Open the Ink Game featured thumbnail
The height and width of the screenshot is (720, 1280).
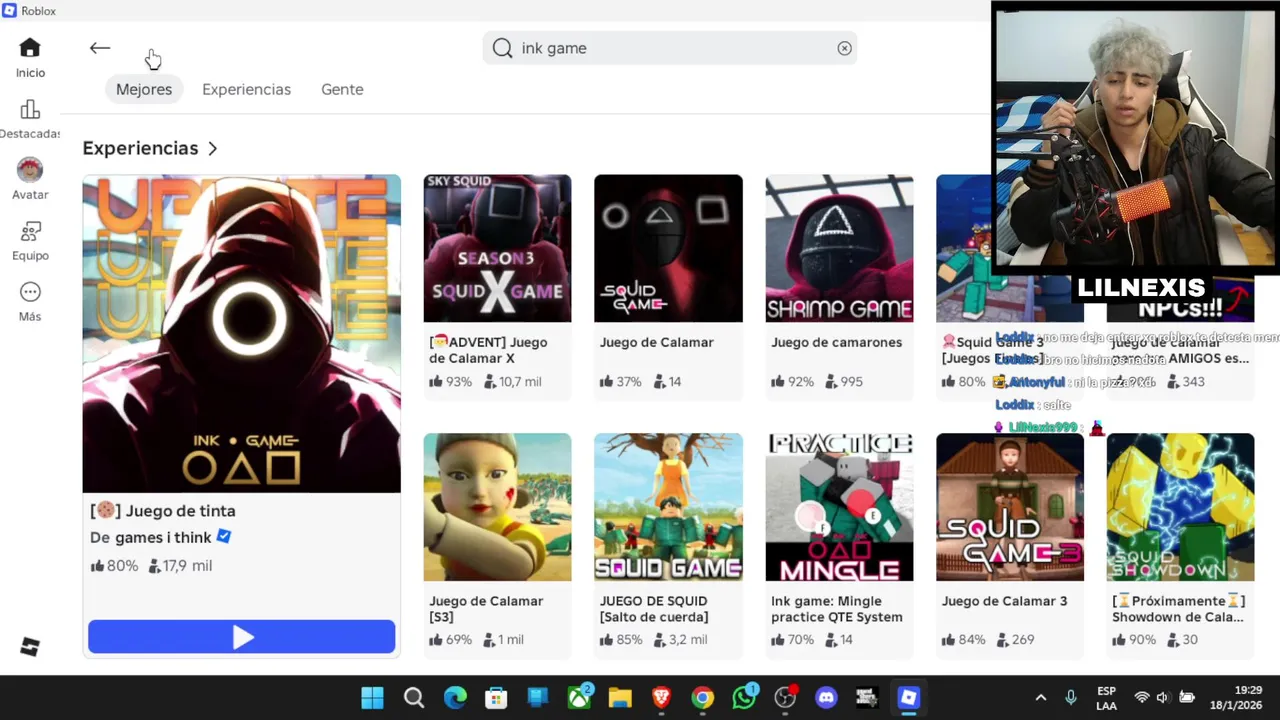[241, 333]
